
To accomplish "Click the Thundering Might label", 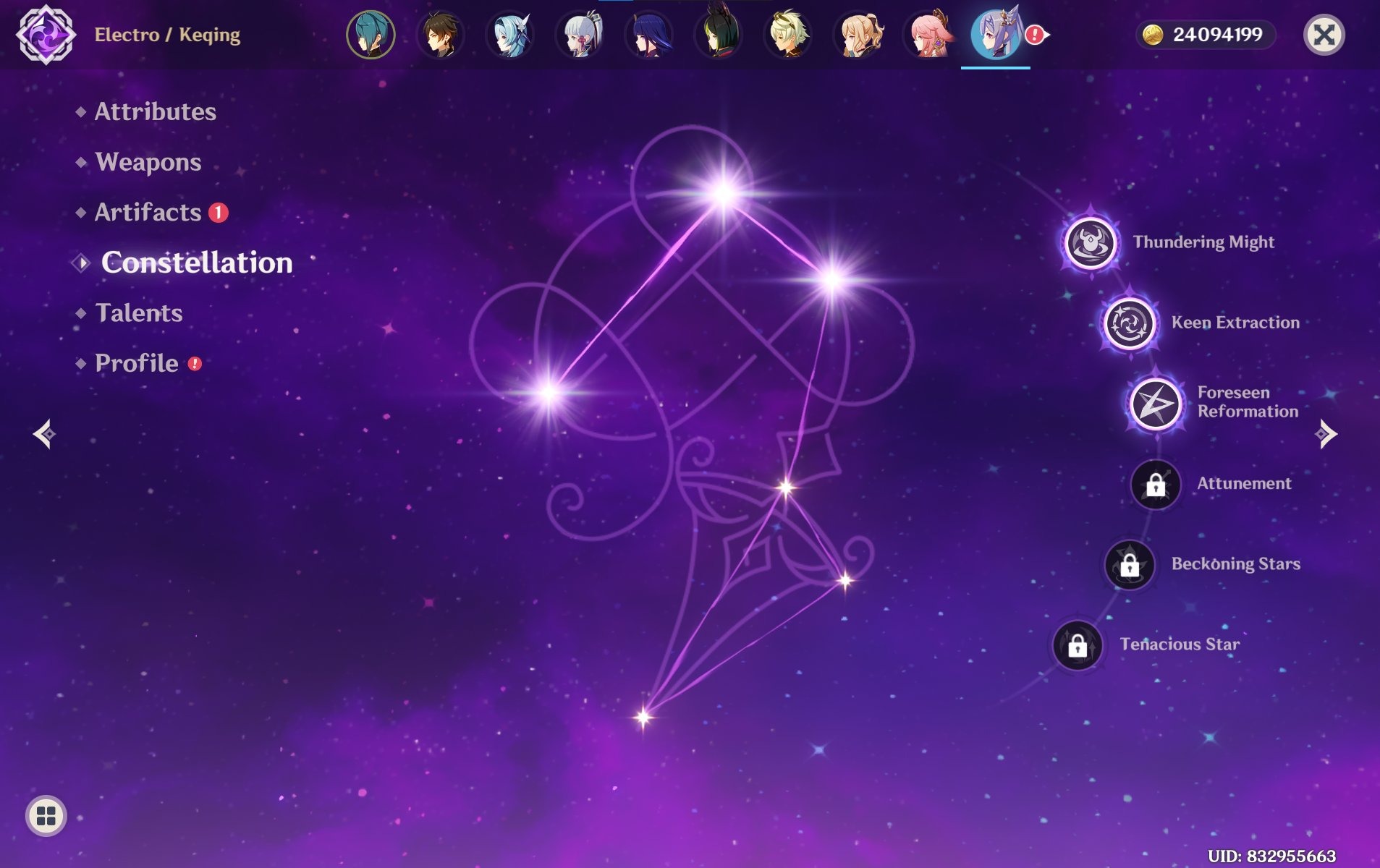I will tap(1203, 242).
